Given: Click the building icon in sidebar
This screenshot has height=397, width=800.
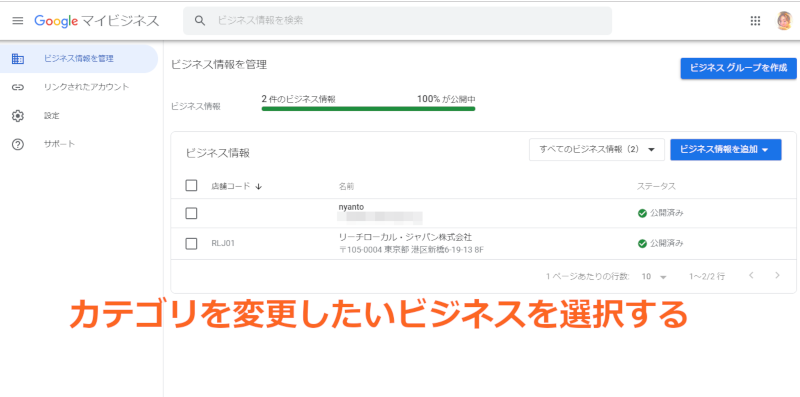Looking at the screenshot, I should 18,59.
